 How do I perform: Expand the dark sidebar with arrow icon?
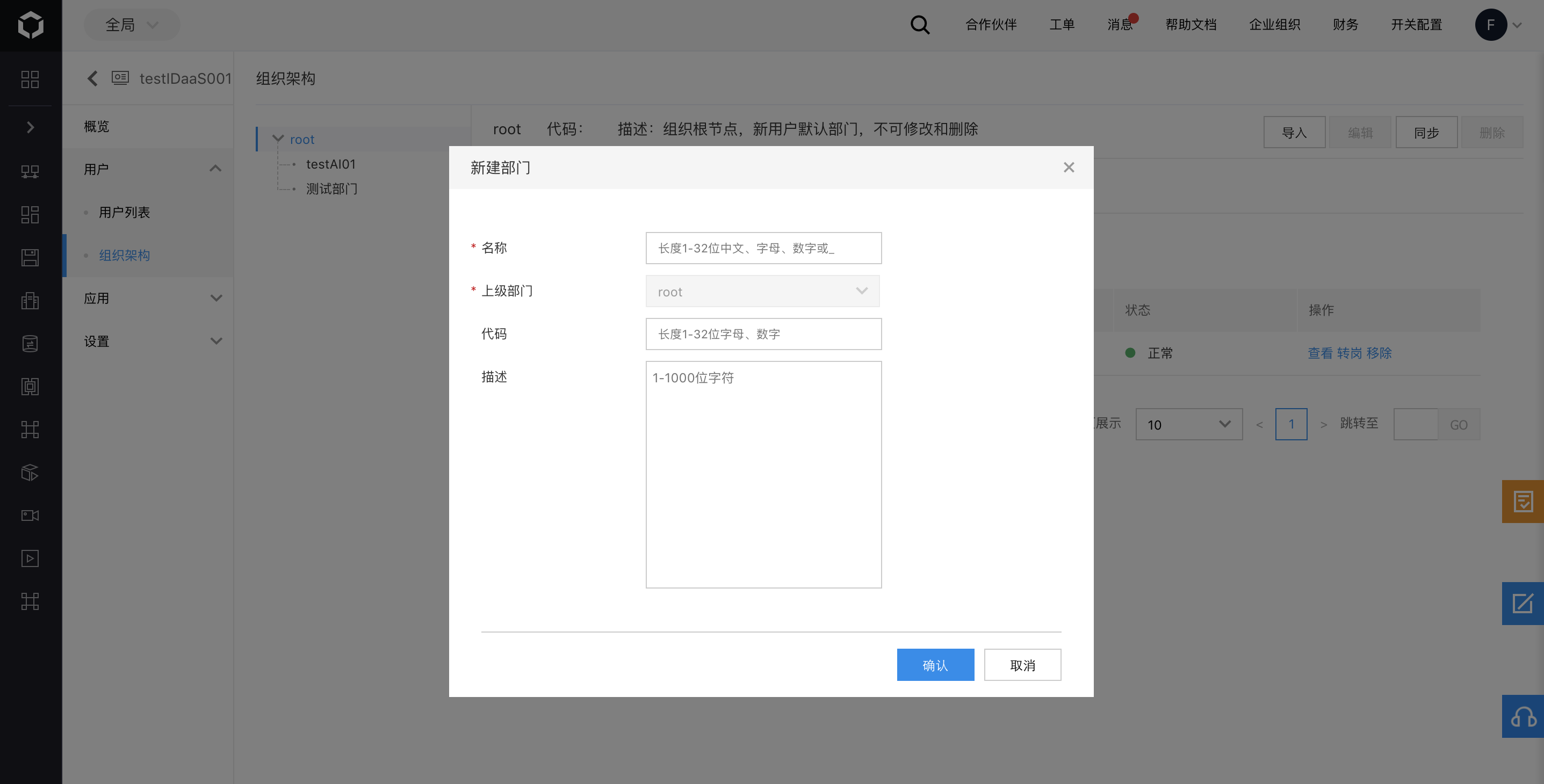(x=30, y=127)
